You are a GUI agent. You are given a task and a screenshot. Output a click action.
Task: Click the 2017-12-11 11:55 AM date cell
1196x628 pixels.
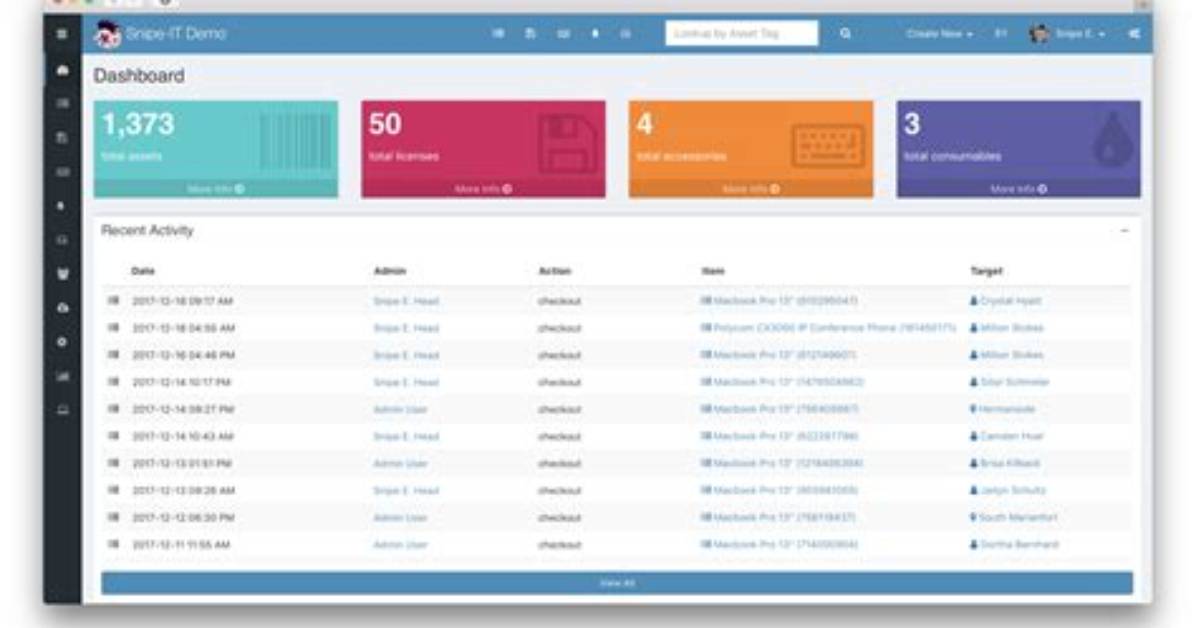(x=181, y=545)
